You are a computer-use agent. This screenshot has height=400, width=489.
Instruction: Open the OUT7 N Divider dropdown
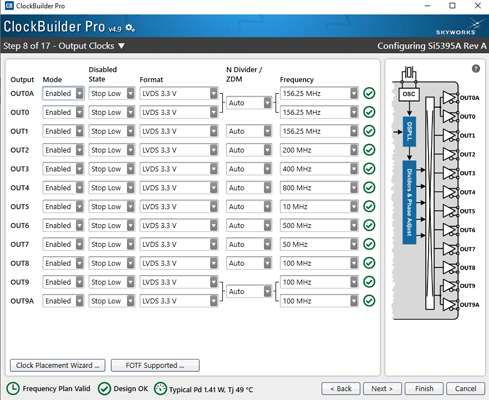249,244
